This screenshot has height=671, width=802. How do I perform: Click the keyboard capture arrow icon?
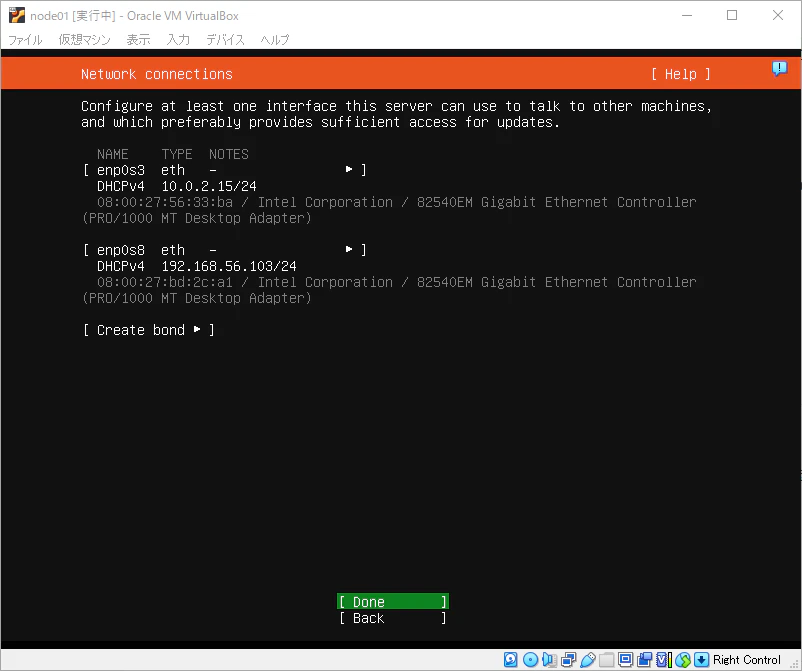[x=701, y=659]
